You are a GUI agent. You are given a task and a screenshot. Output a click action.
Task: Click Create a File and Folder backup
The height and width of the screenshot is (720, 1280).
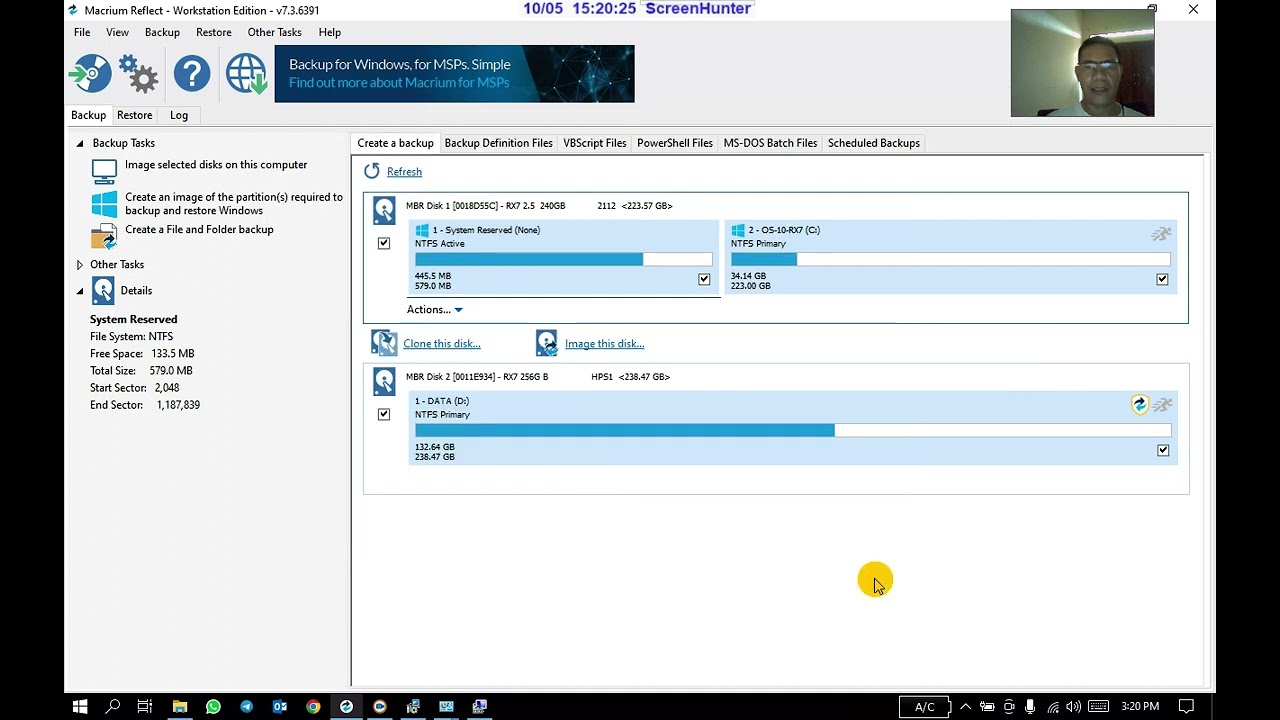pyautogui.click(x=199, y=230)
